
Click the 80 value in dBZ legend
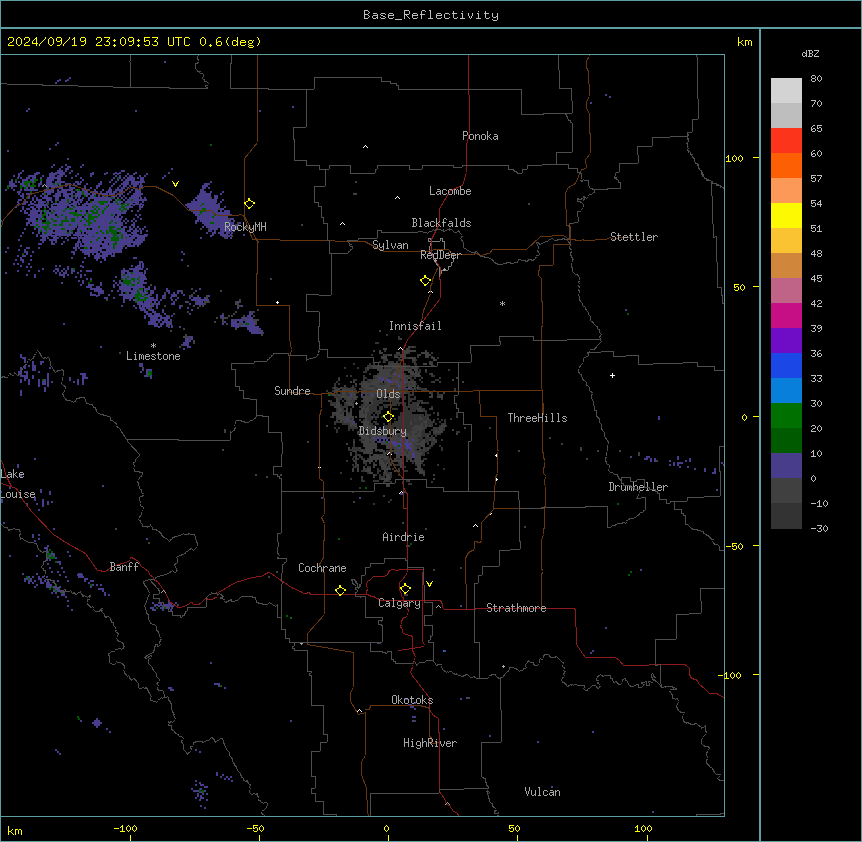coord(816,79)
